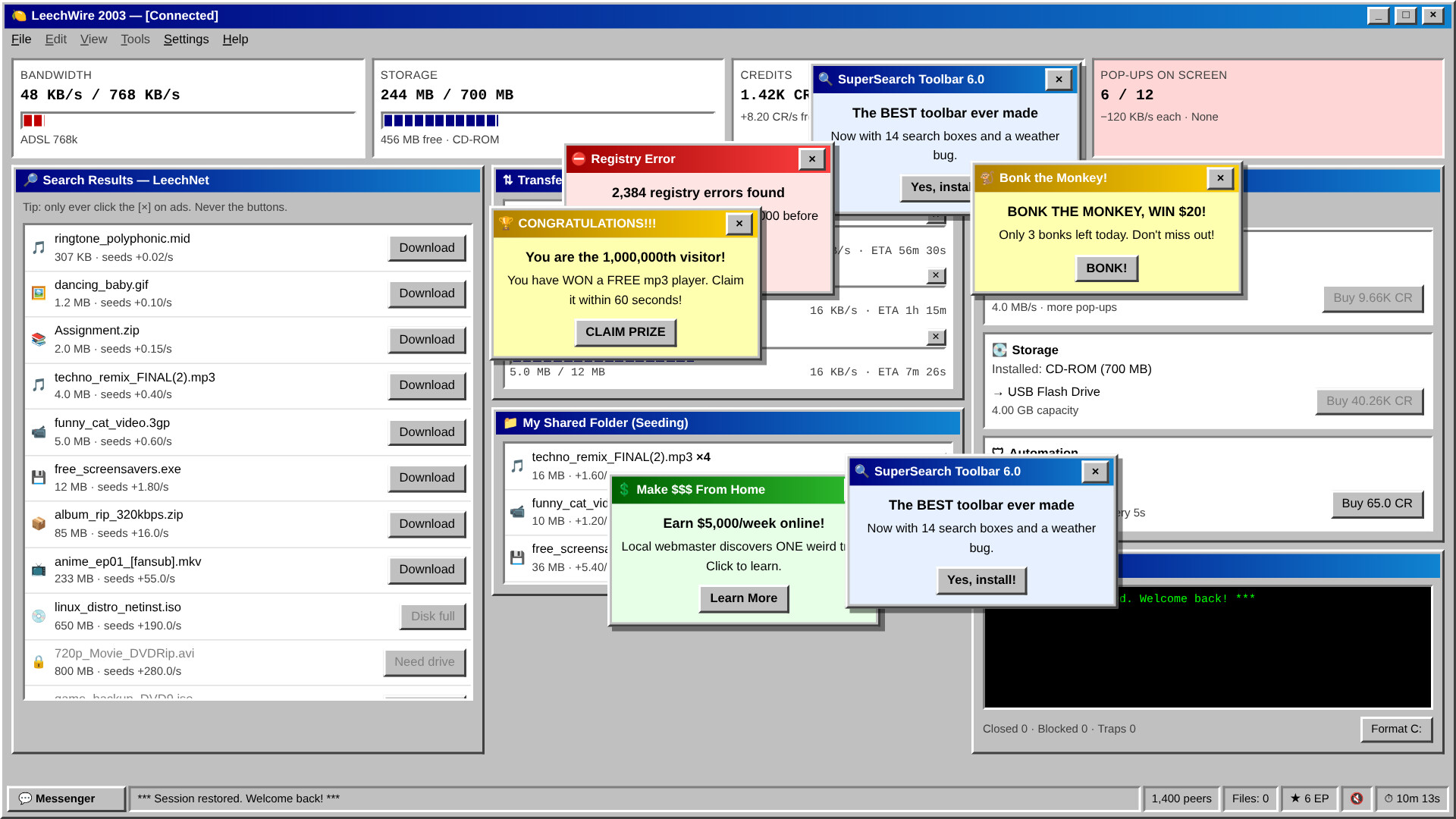The height and width of the screenshot is (819, 1456).
Task: Close the upper SuperSearch Toolbar pop-up
Action: click(1059, 80)
